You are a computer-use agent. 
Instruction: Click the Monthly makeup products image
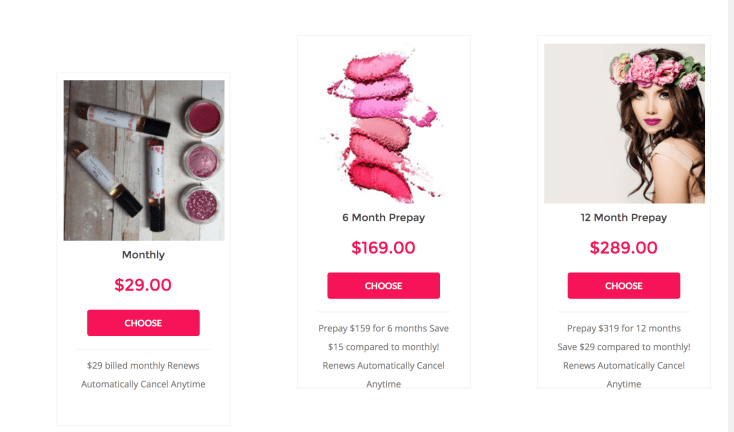143,160
